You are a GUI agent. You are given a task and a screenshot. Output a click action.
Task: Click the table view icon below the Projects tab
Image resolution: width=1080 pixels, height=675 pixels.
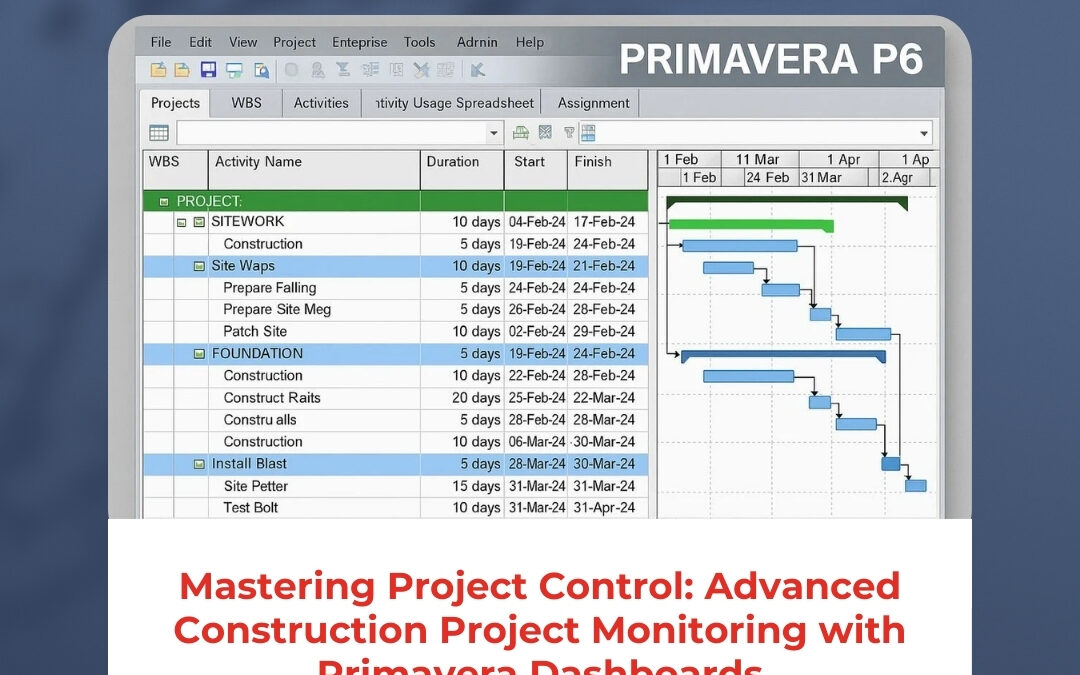(158, 132)
